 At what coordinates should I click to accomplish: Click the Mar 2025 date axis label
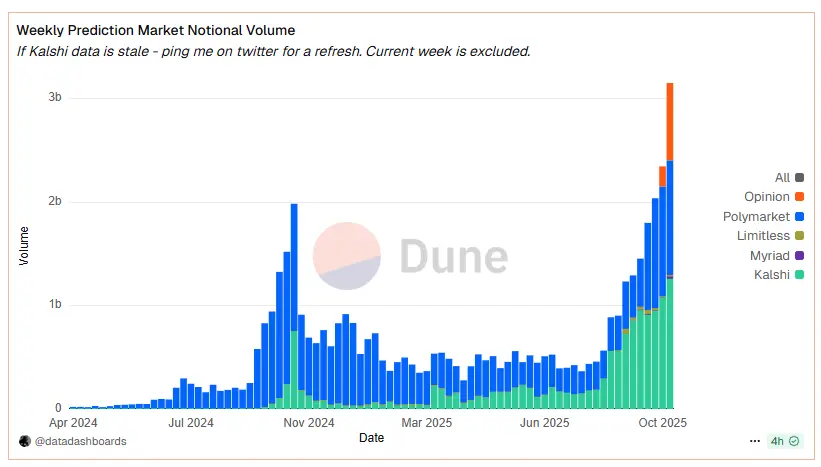coord(426,423)
